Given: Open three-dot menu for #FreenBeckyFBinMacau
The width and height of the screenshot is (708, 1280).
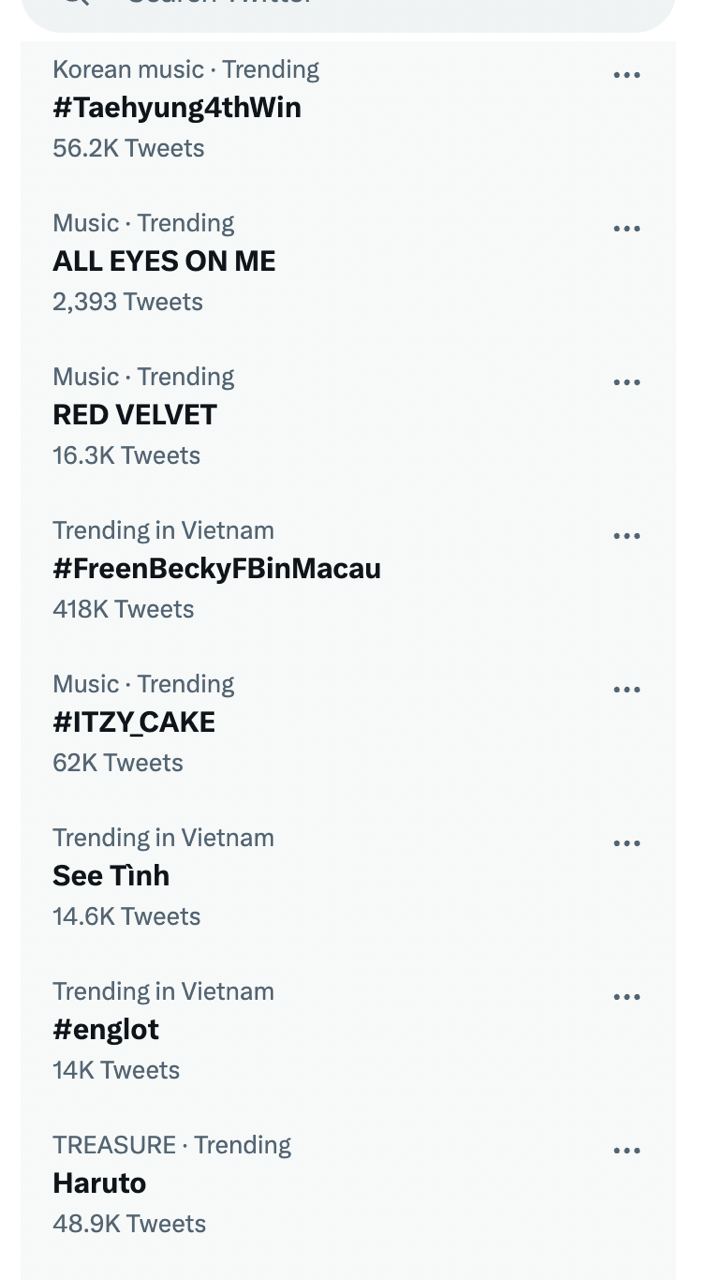Looking at the screenshot, I should coord(627,536).
